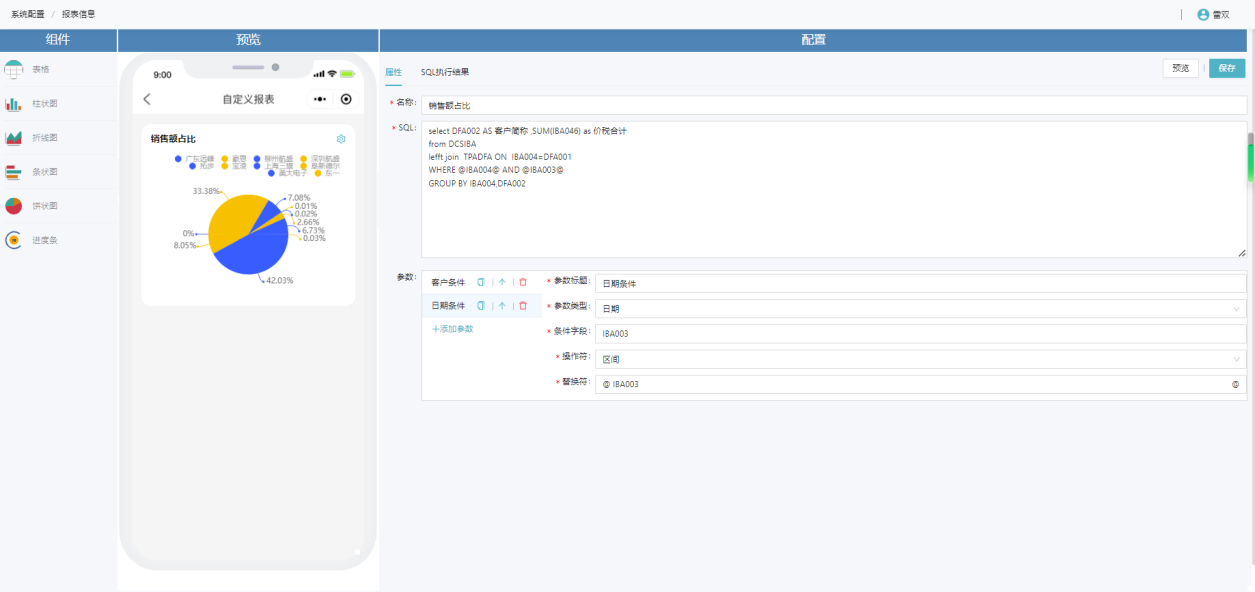1255x592 pixels.
Task: Toggle the 深圳航盛 legend entry
Action: point(320,158)
